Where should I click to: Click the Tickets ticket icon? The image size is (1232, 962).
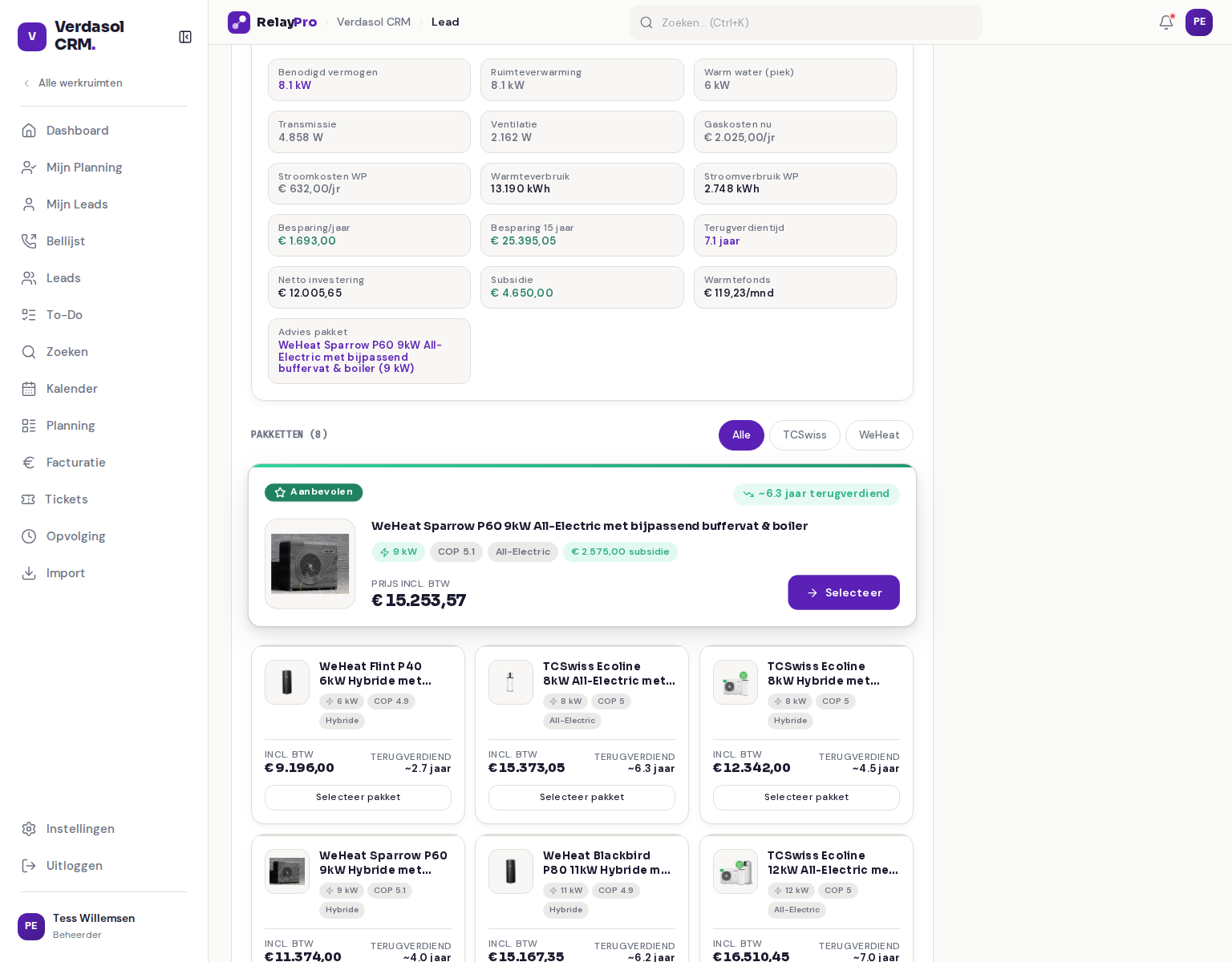click(28, 499)
